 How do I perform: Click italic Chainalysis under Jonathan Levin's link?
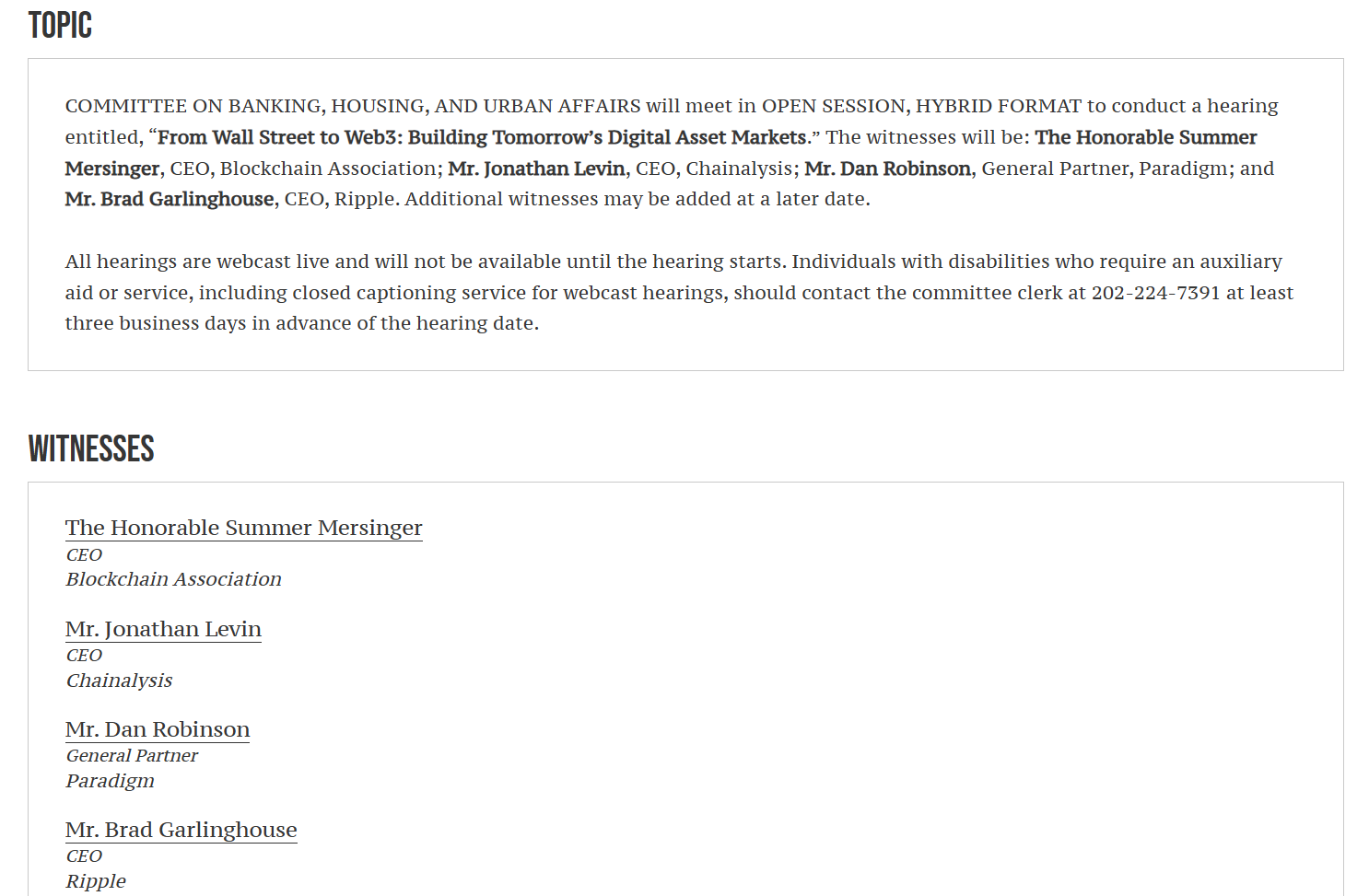[119, 681]
